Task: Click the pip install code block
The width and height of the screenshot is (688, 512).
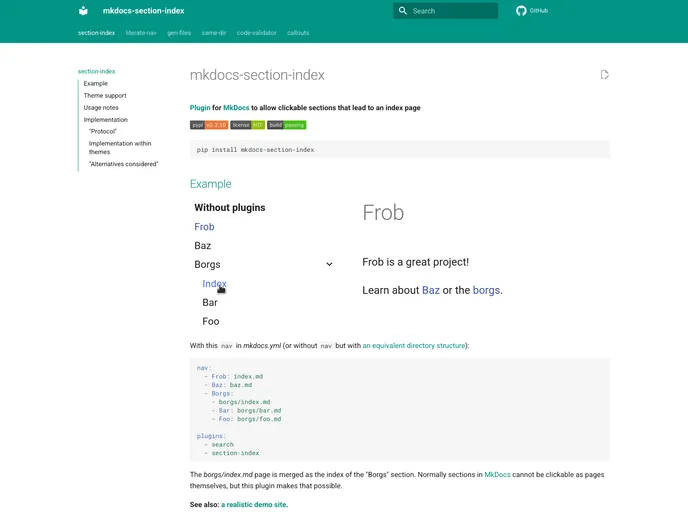Action: coord(400,150)
